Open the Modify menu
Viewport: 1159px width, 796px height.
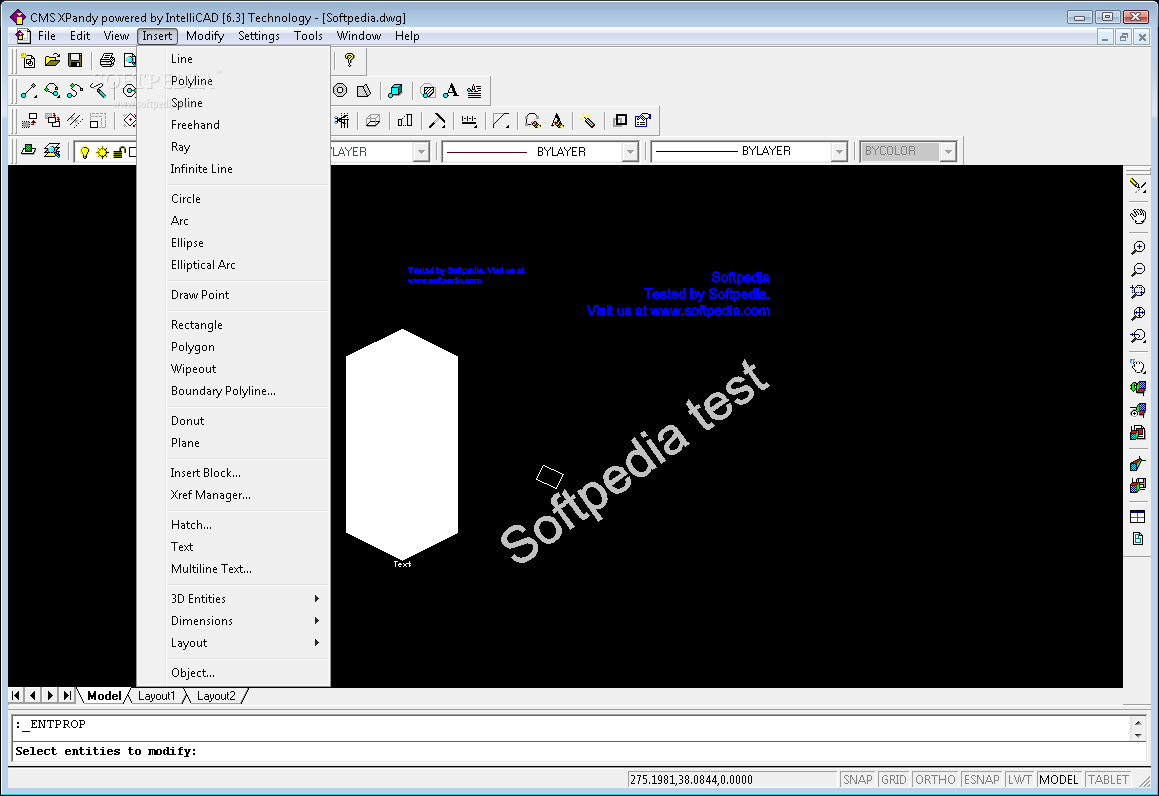(x=205, y=35)
